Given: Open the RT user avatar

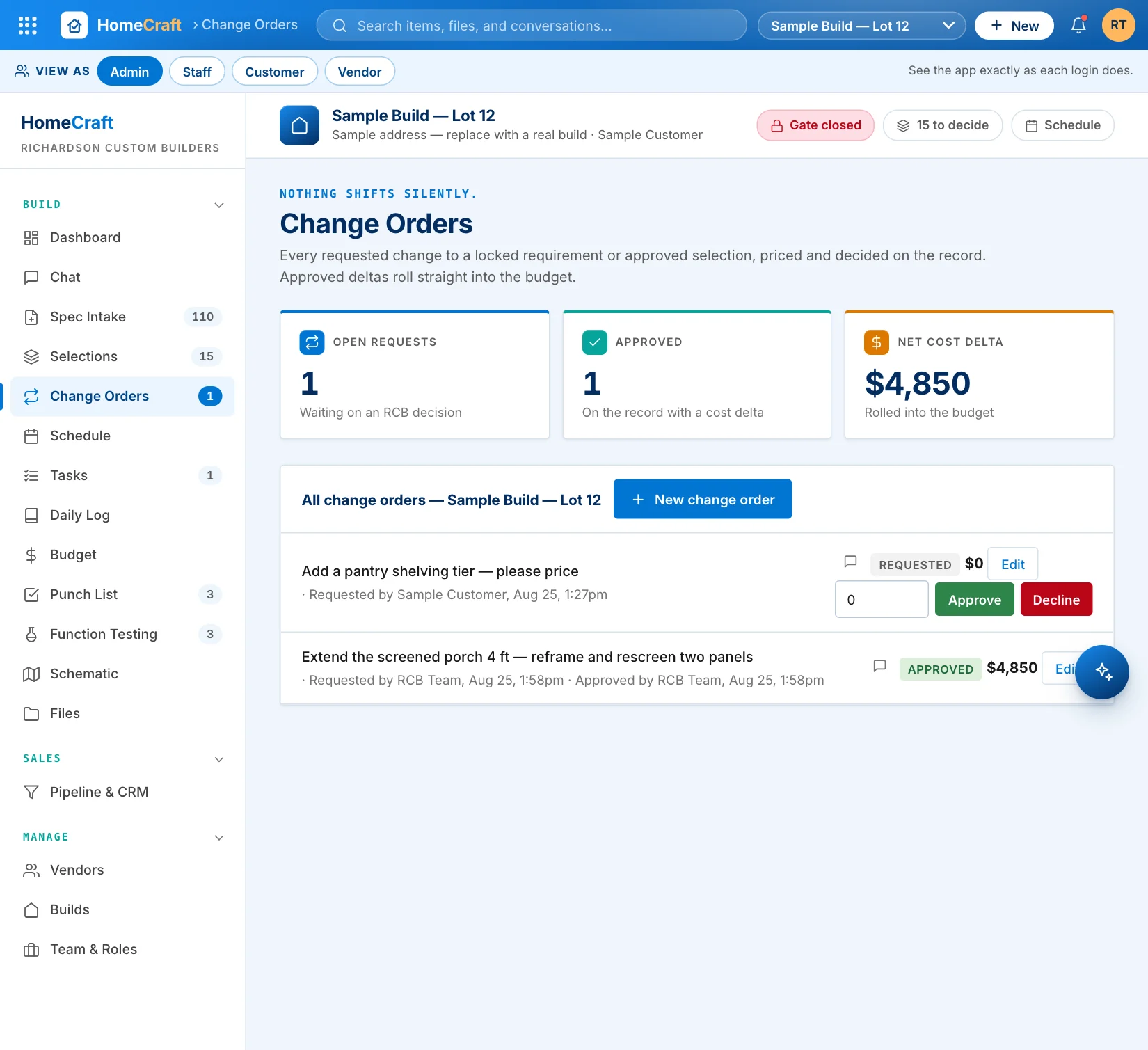Looking at the screenshot, I should tap(1119, 25).
